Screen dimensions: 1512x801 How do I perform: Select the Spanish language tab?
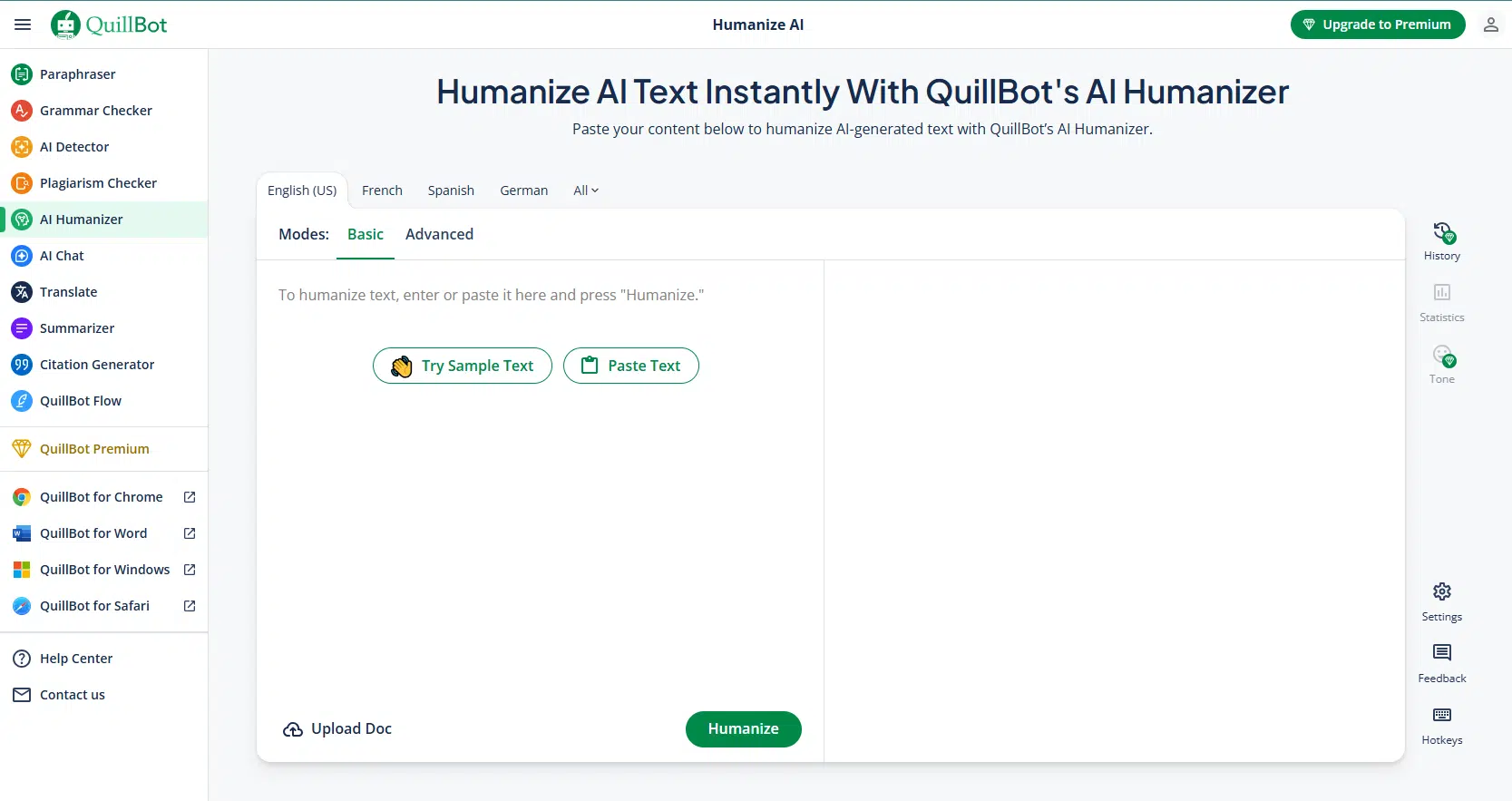(x=451, y=190)
